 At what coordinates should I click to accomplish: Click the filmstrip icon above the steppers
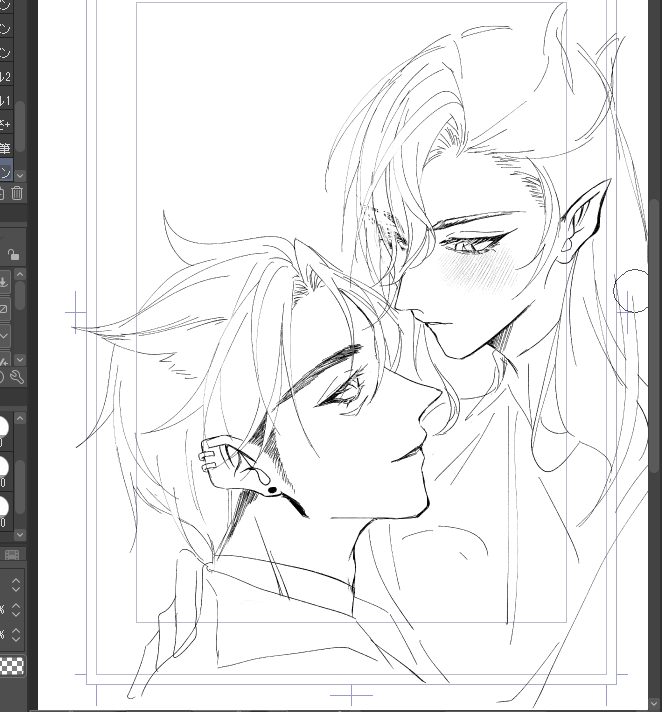[x=12, y=554]
